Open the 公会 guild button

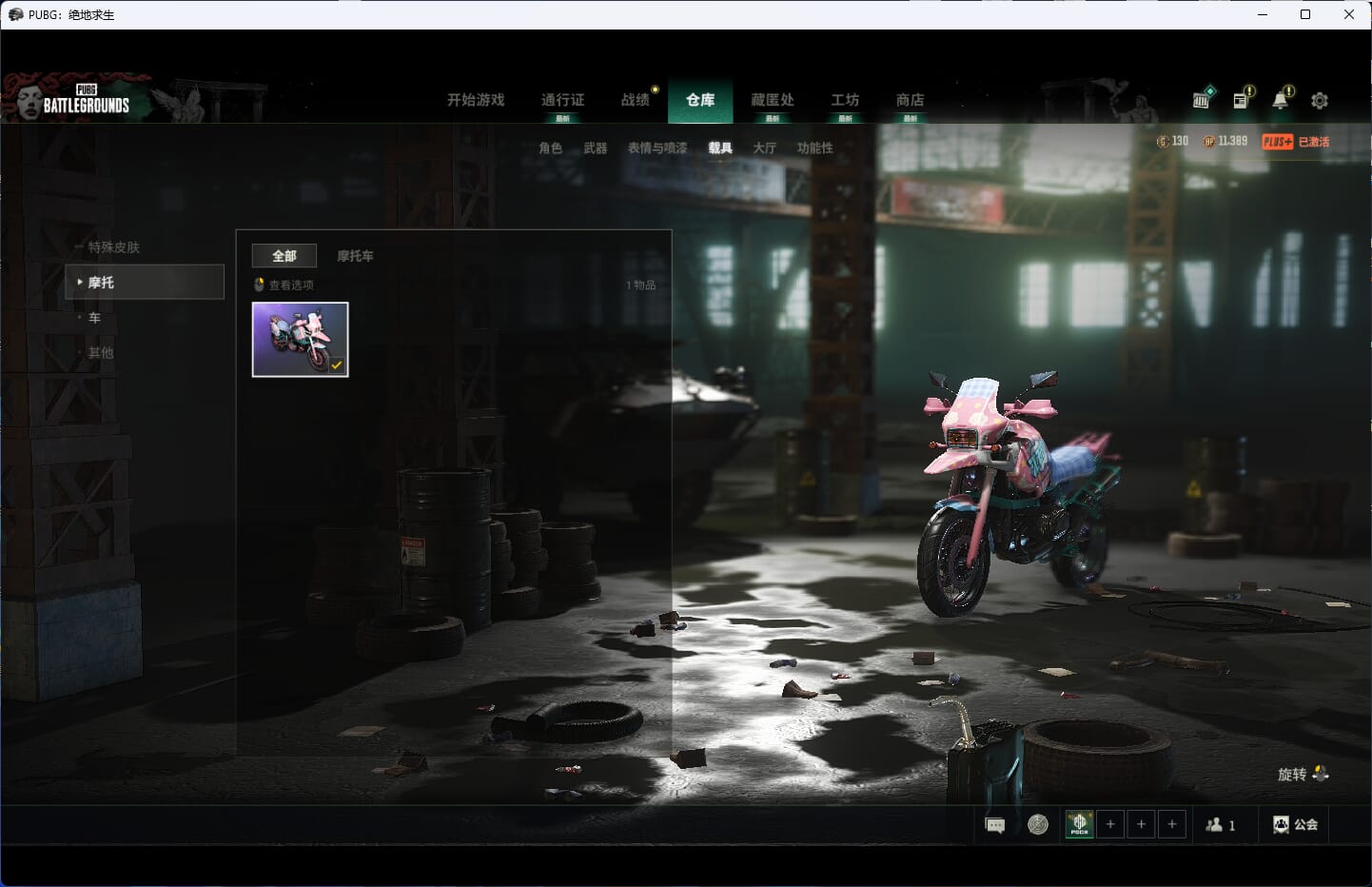1296,824
